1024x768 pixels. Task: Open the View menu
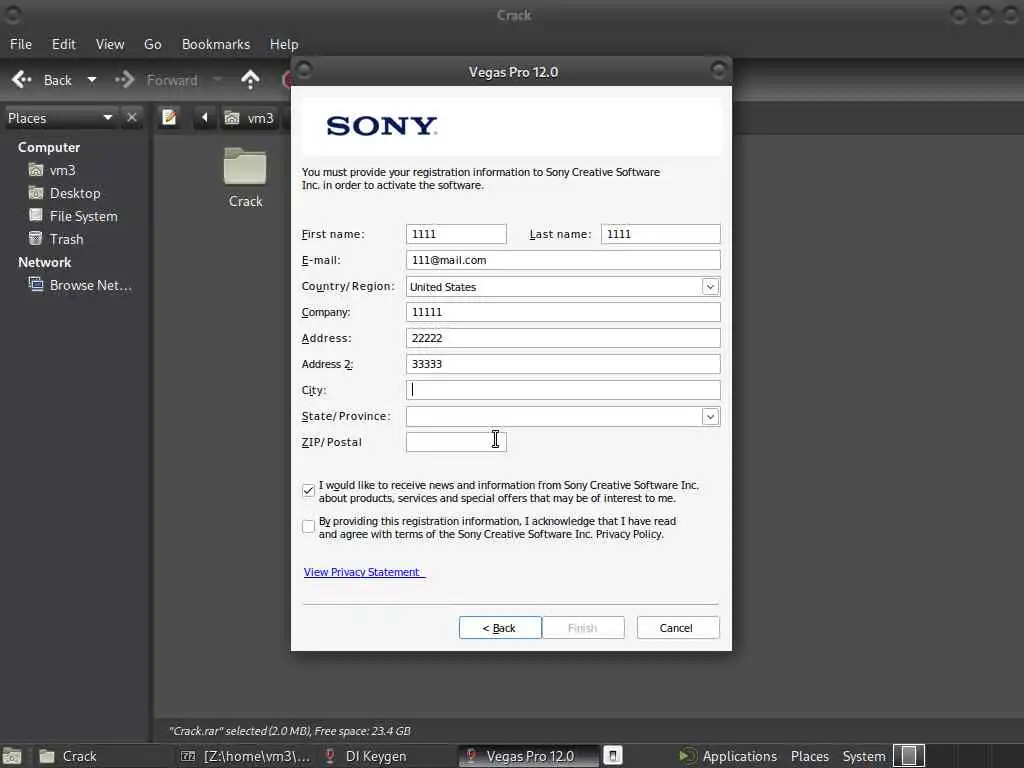tap(110, 44)
